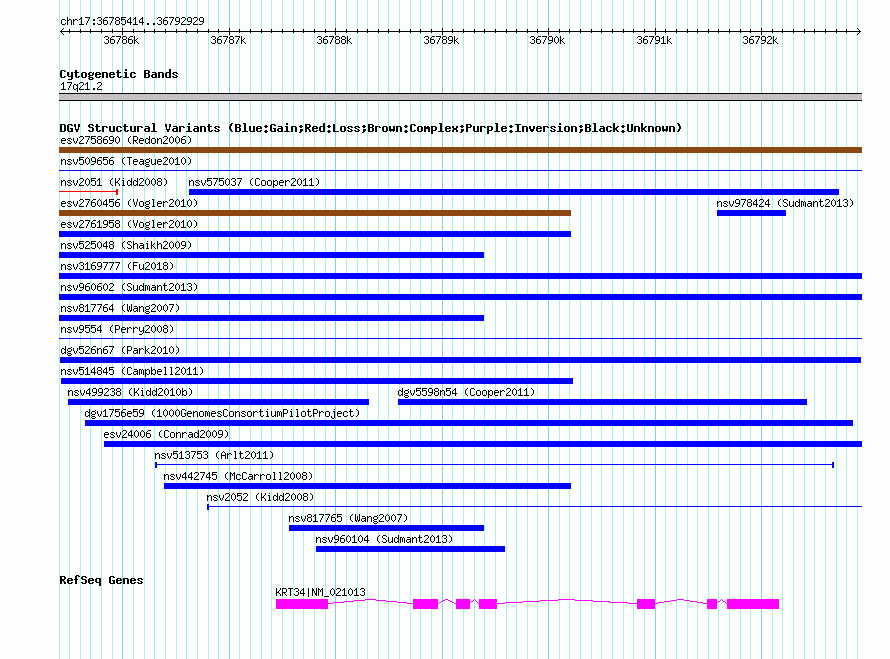
Task: Open the nsv499238 (Kidd2010b) variant label
Action: pos(130,392)
